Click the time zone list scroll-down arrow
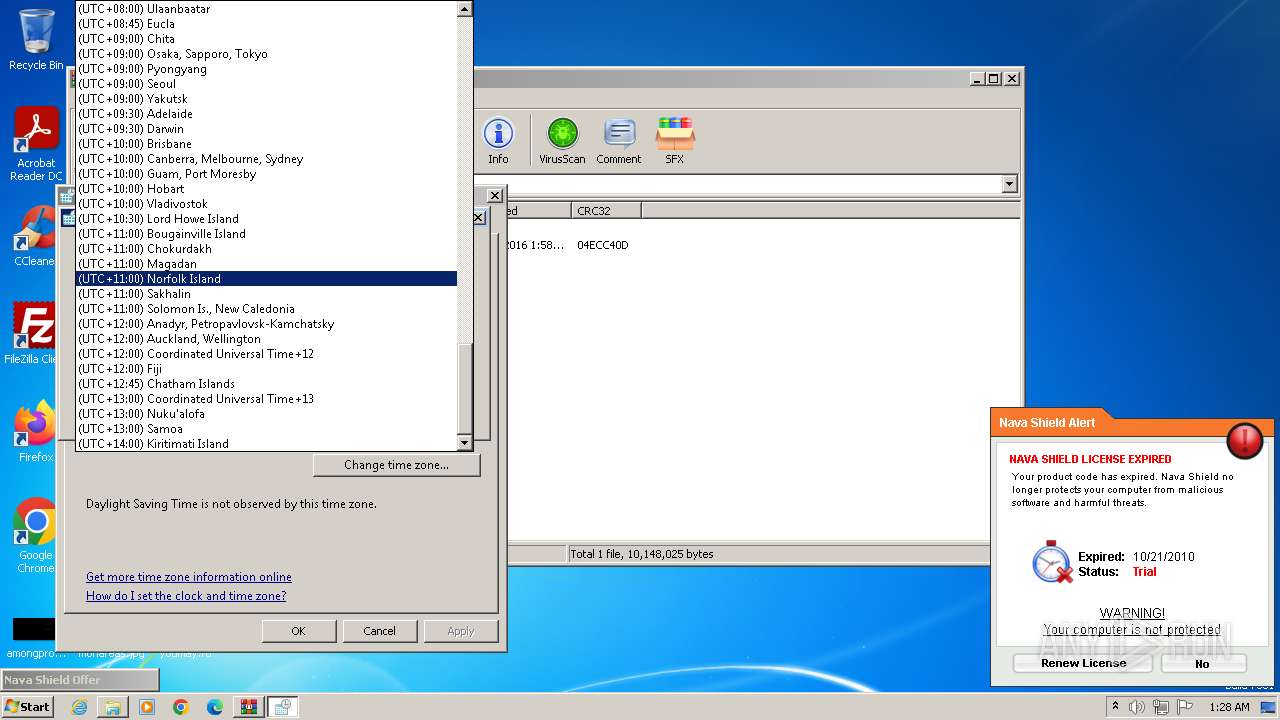Screen dimensions: 1280x720 (464, 443)
